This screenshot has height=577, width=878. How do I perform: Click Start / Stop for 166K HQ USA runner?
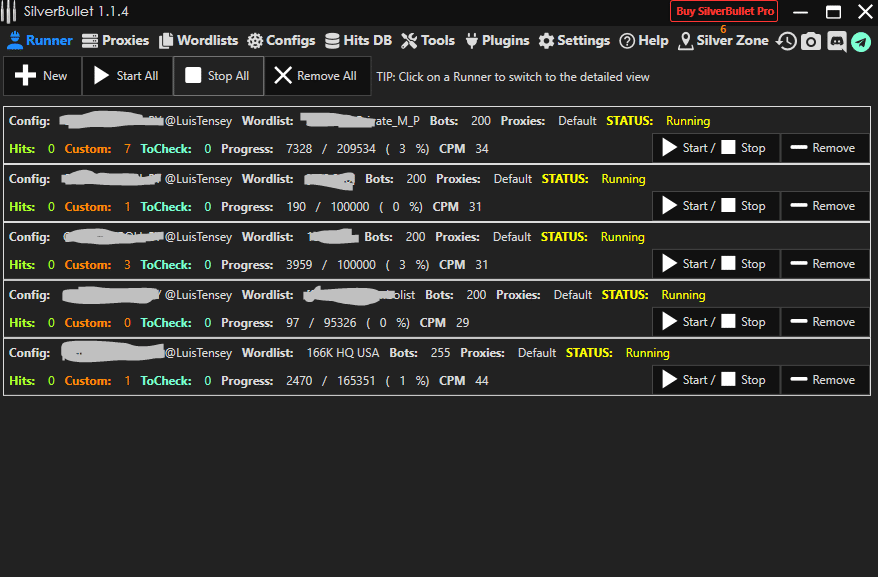pyautogui.click(x=716, y=380)
